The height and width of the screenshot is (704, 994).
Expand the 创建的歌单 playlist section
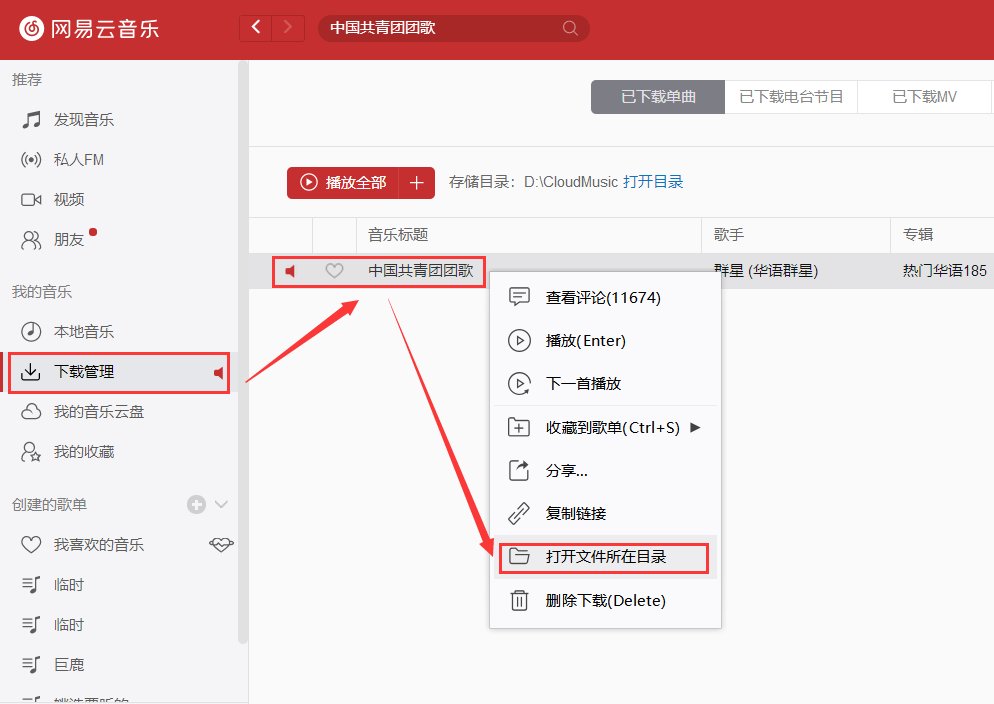(x=219, y=504)
